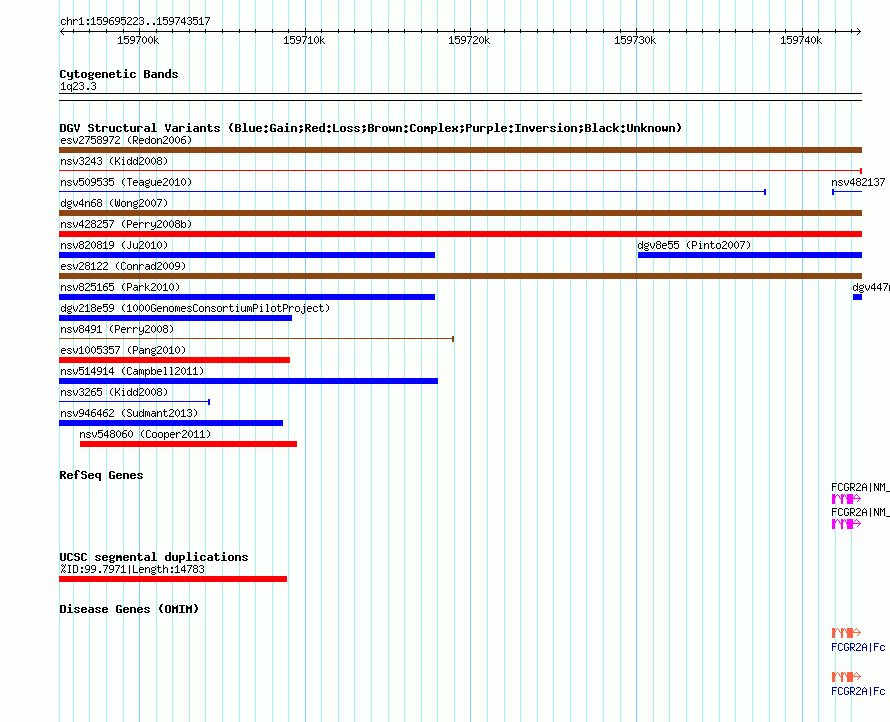This screenshot has height=722, width=890.
Task: Select the nsv428257 (Perry2008b) red loss bar
Action: (x=460, y=234)
